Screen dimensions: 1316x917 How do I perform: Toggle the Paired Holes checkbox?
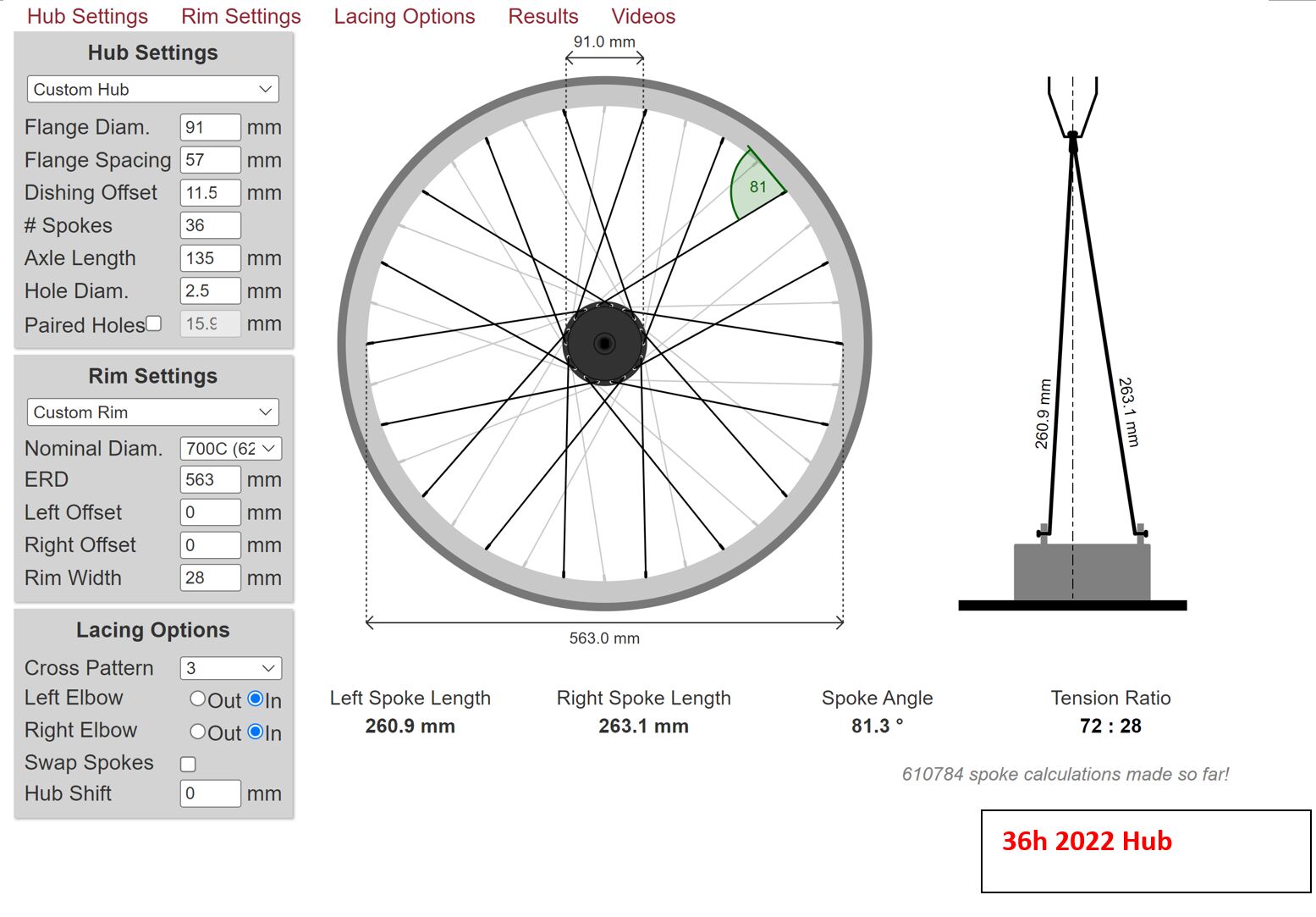point(154,323)
